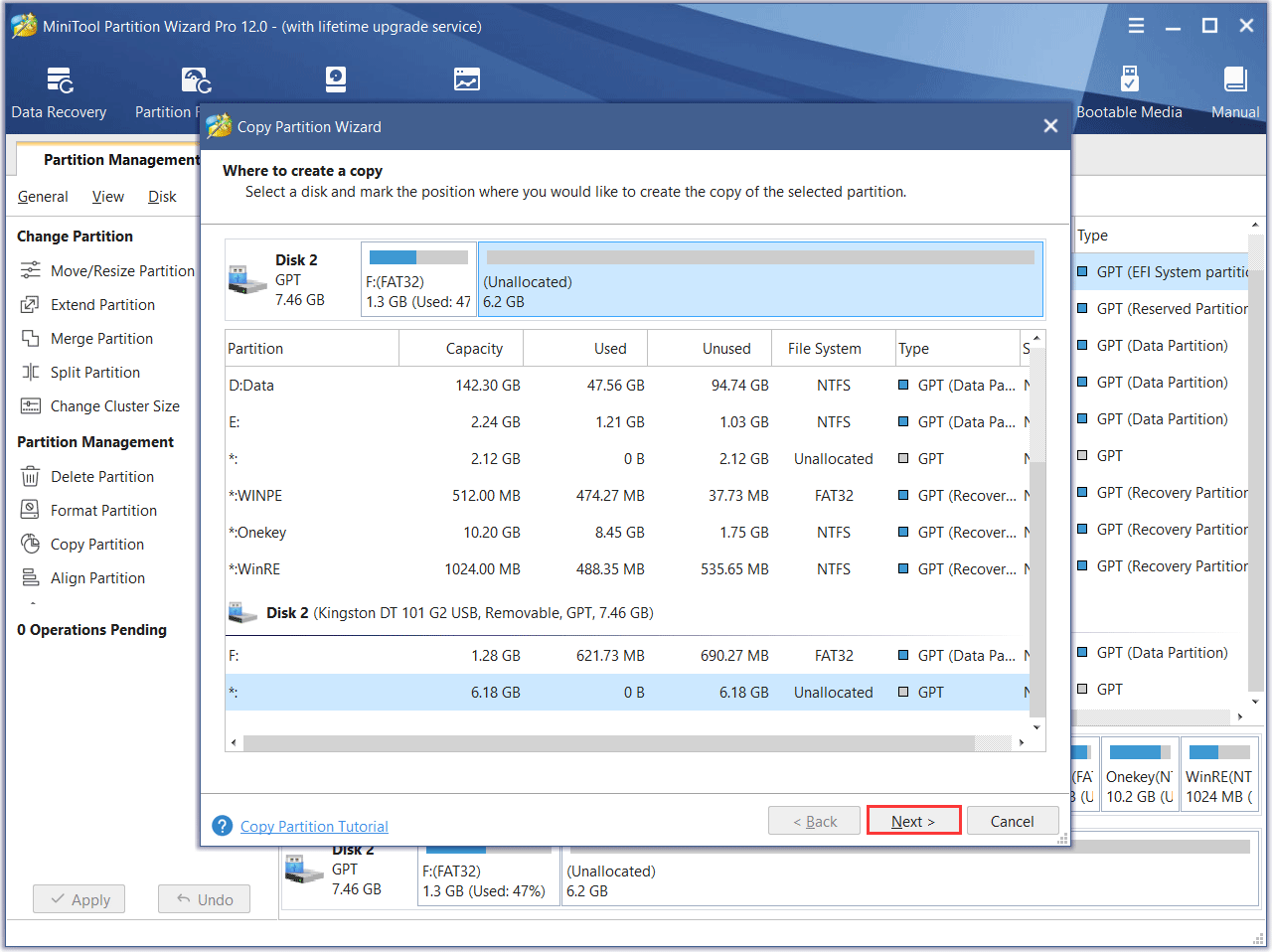Image resolution: width=1272 pixels, height=952 pixels.
Task: Switch to the Partition Management tab
Action: [x=119, y=160]
